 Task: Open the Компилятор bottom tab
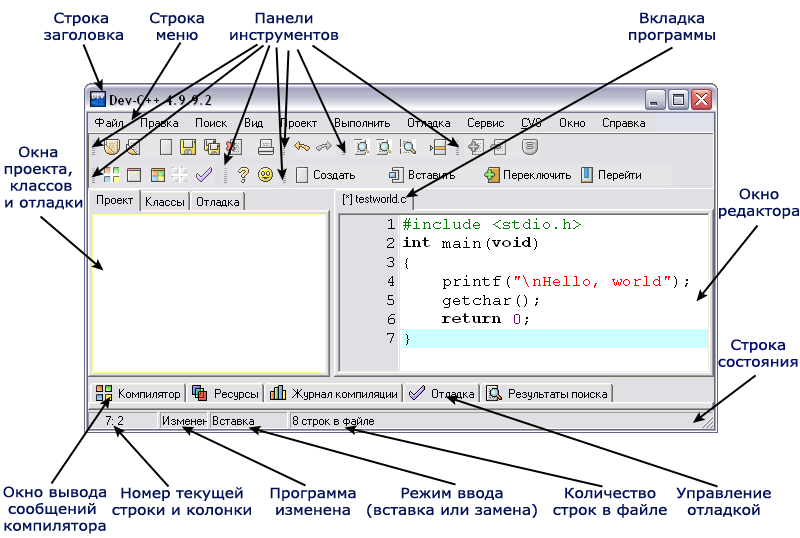point(138,394)
